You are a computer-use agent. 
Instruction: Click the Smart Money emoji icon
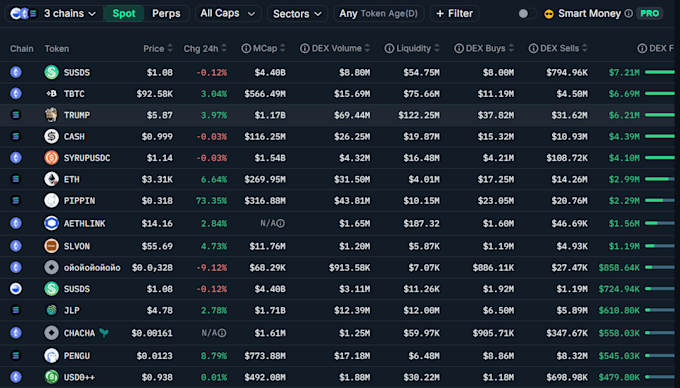point(549,14)
